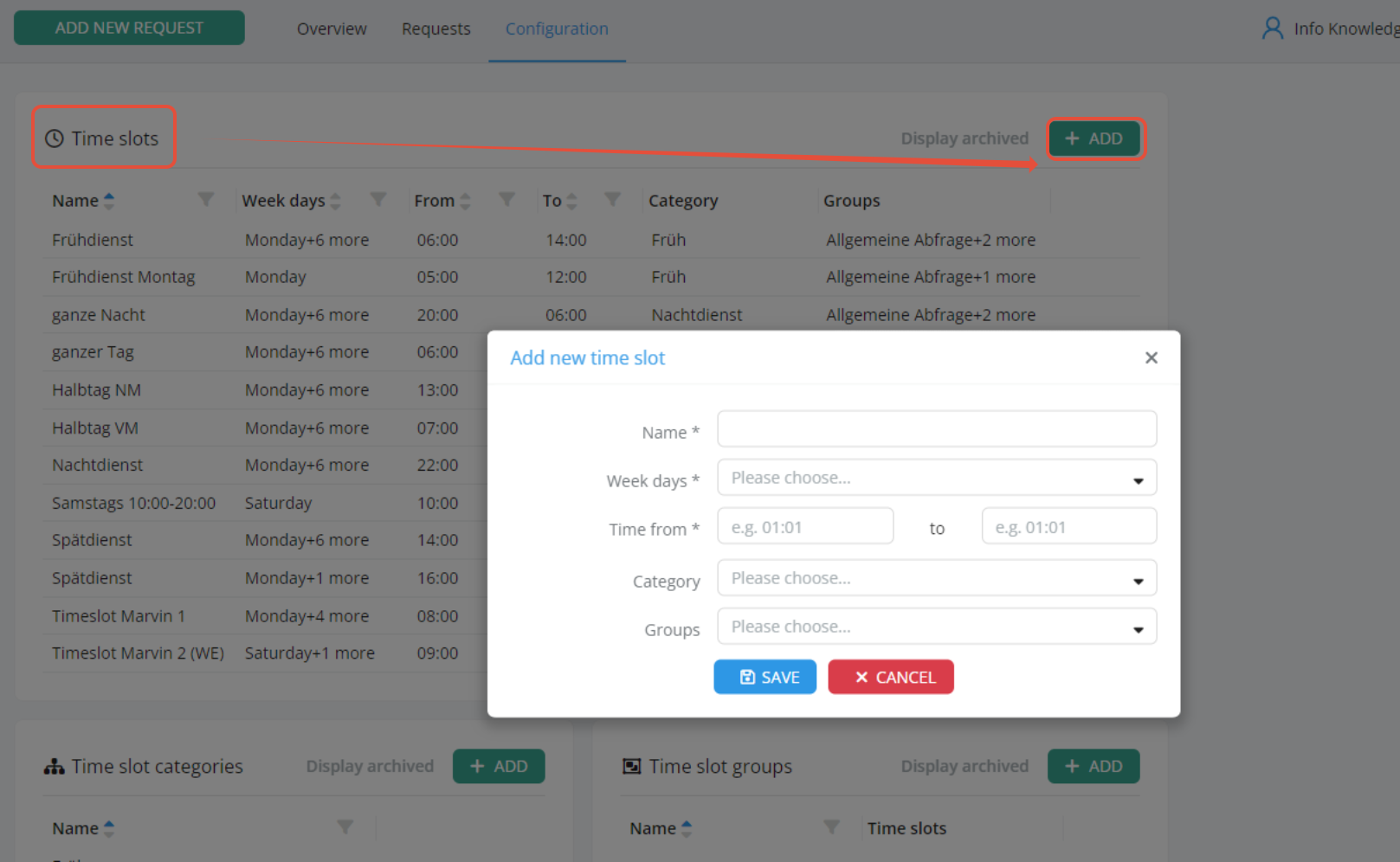1400x862 pixels.
Task: Click ADD for Time slot groups
Action: (1094, 766)
